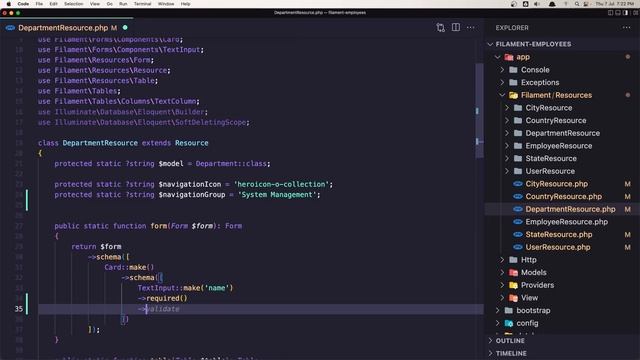
Task: Click notification bell icon in menu bar
Action: click(x=552, y=4)
